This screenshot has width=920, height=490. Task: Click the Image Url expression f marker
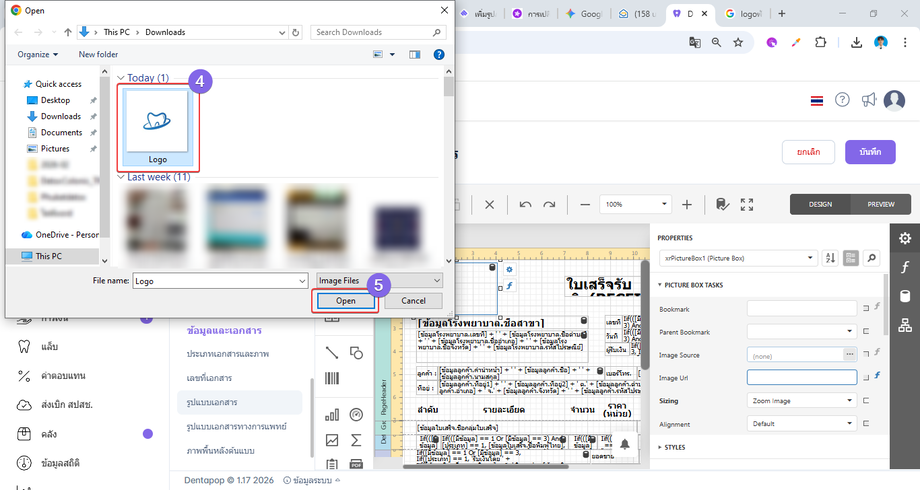[877, 376]
